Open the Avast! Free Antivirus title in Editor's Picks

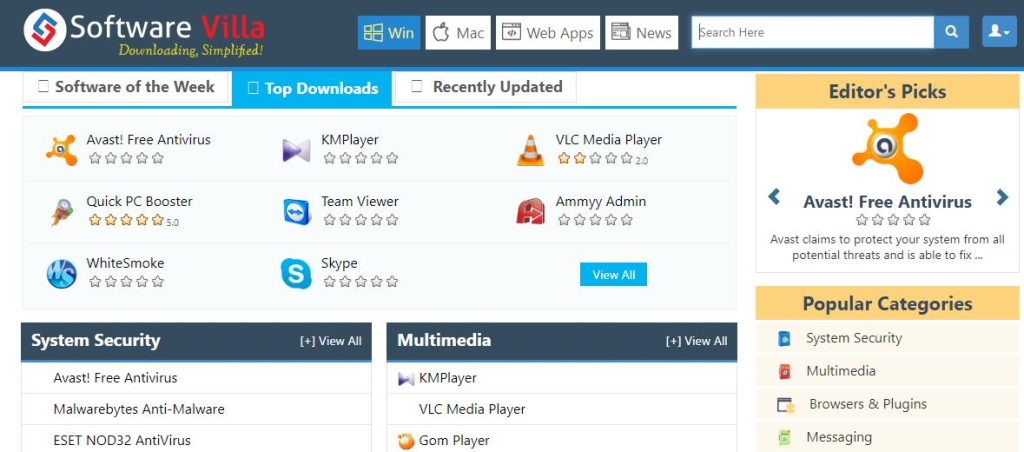pyautogui.click(x=888, y=202)
